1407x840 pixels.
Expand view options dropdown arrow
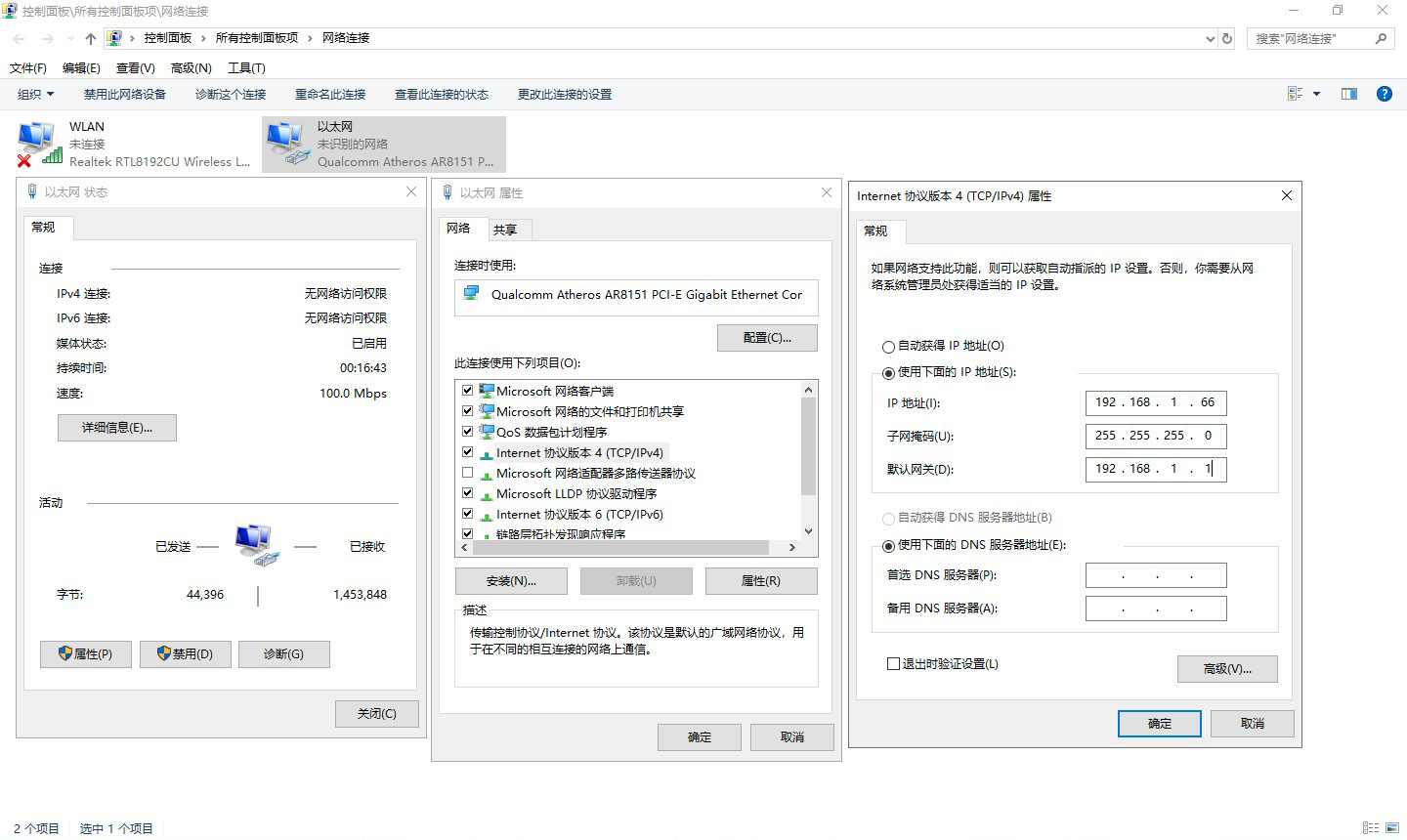pyautogui.click(x=1316, y=94)
